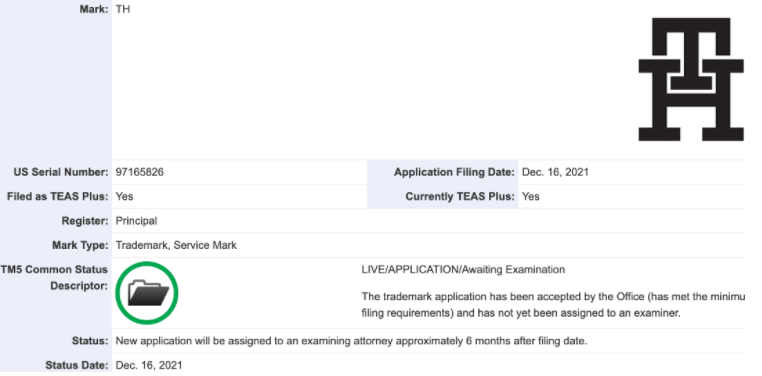Click the green circled folder status icon
This screenshot has width=762, height=376.
tap(147, 293)
